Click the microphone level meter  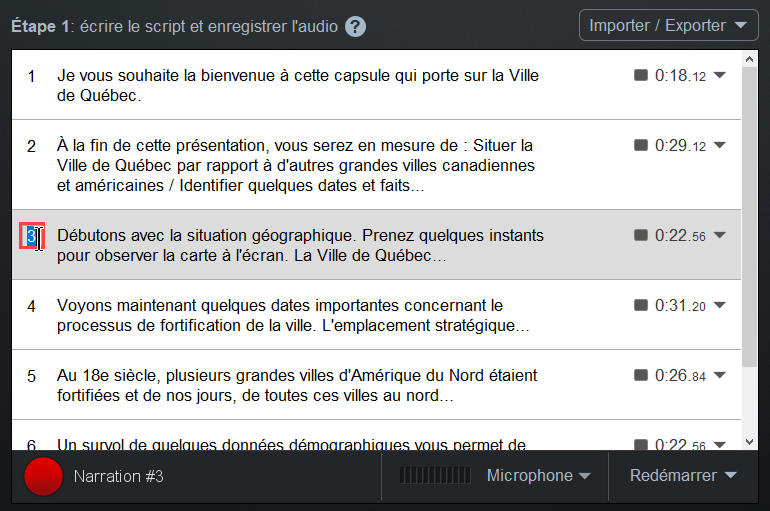point(435,476)
